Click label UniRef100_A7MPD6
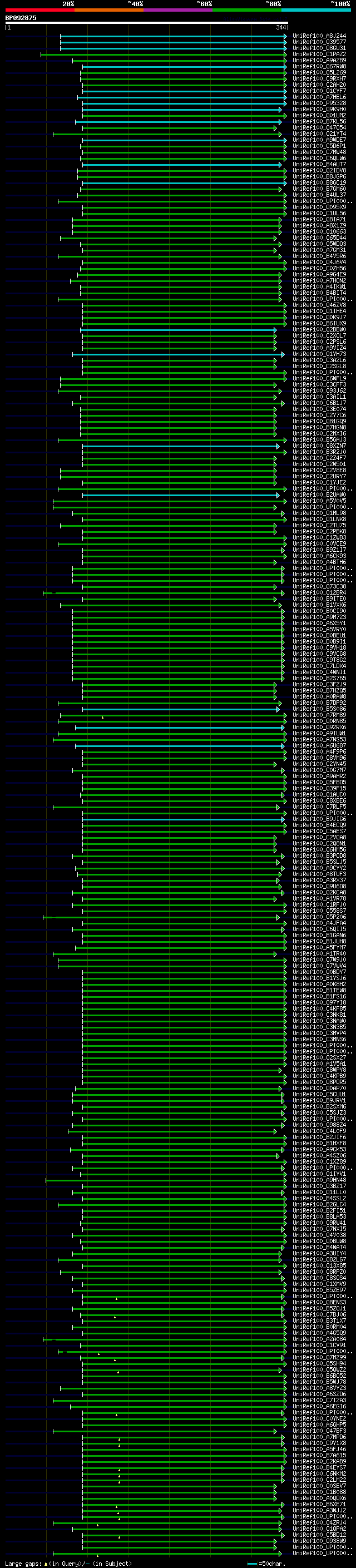This screenshot has height=1568, width=356. (x=319, y=1437)
